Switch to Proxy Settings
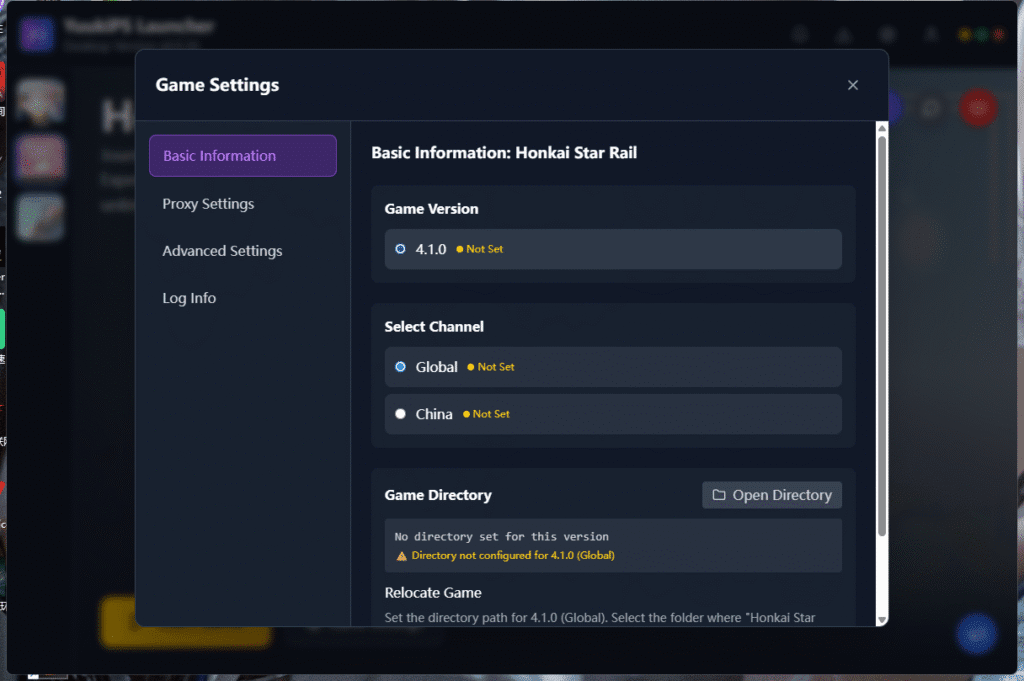The image size is (1024, 681). click(x=208, y=204)
